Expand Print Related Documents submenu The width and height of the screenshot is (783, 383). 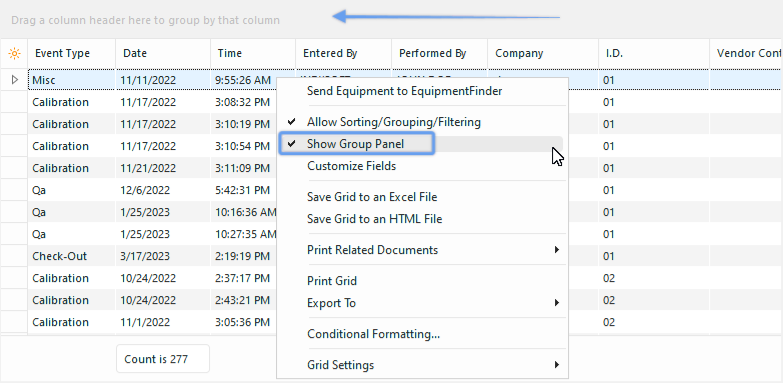click(x=422, y=250)
